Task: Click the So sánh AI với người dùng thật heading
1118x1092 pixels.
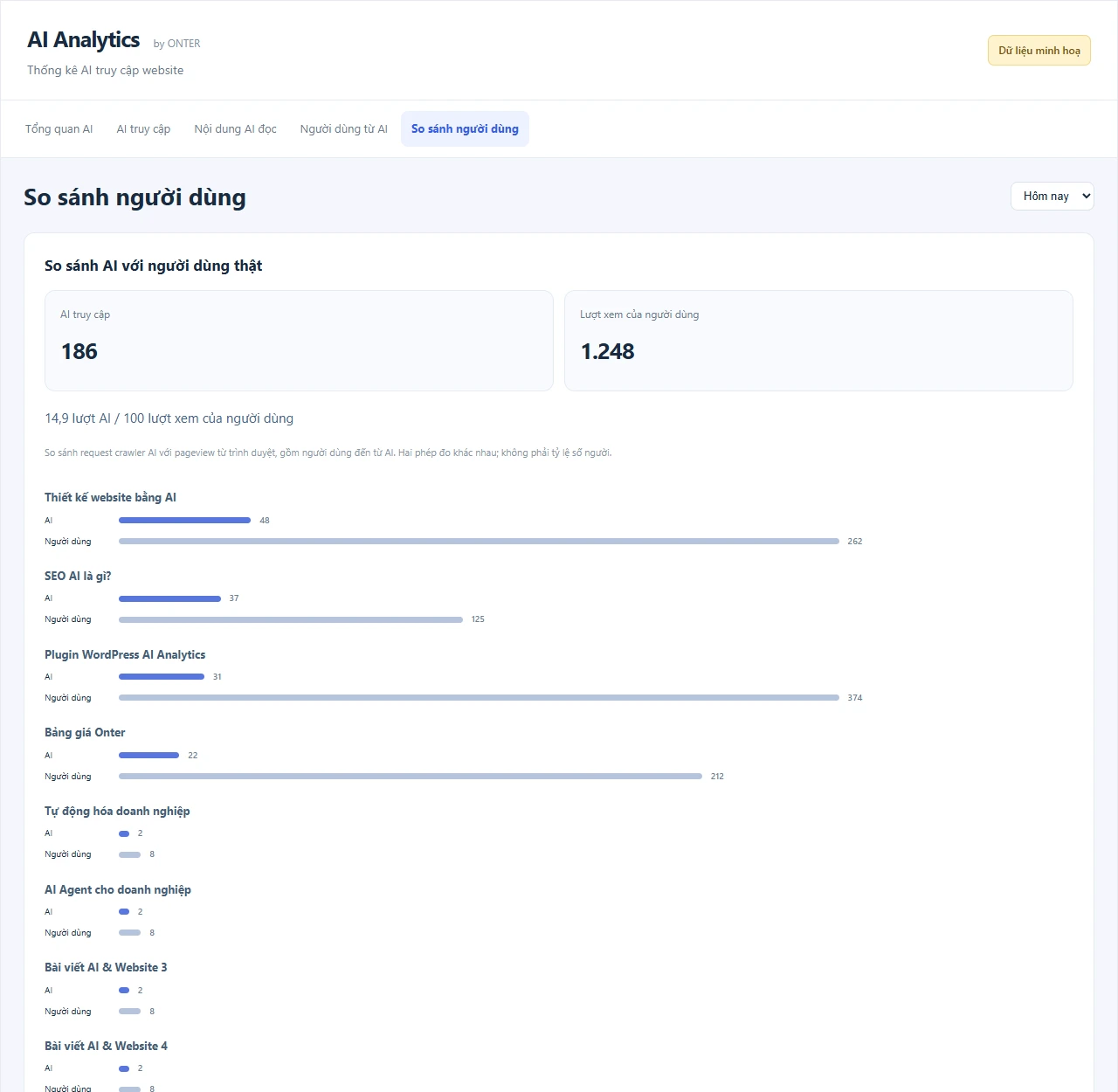Action: tap(153, 266)
